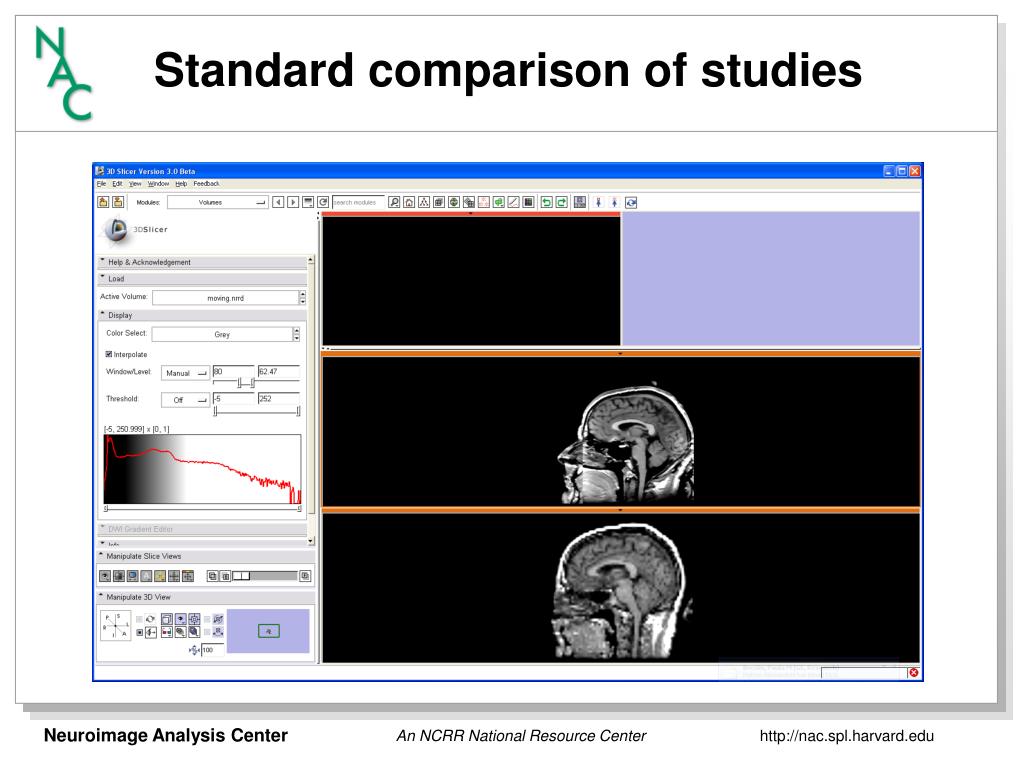This screenshot has width=1023, height=767.
Task: Click the load scene icon in toolbar
Action: coord(103,202)
